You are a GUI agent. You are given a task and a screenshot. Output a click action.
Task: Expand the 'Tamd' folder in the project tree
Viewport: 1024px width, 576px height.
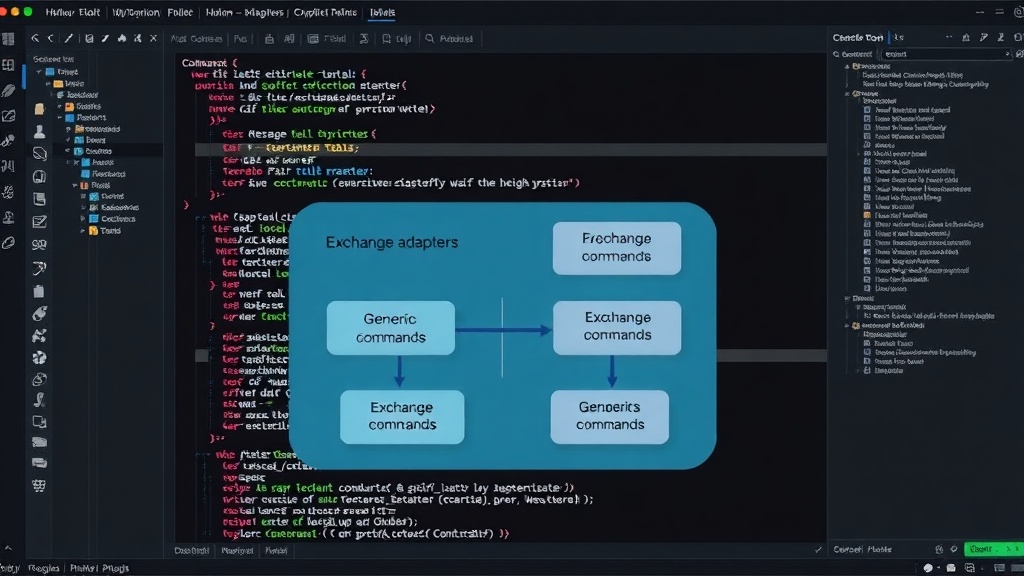coord(84,231)
